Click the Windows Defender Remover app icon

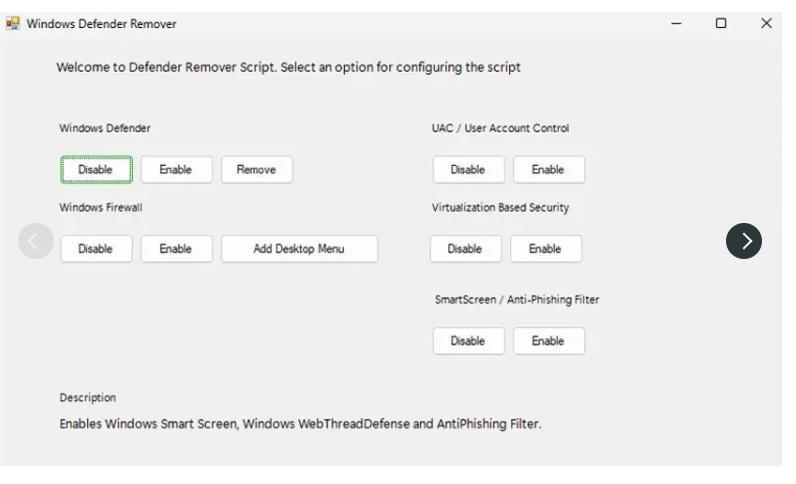[13, 23]
